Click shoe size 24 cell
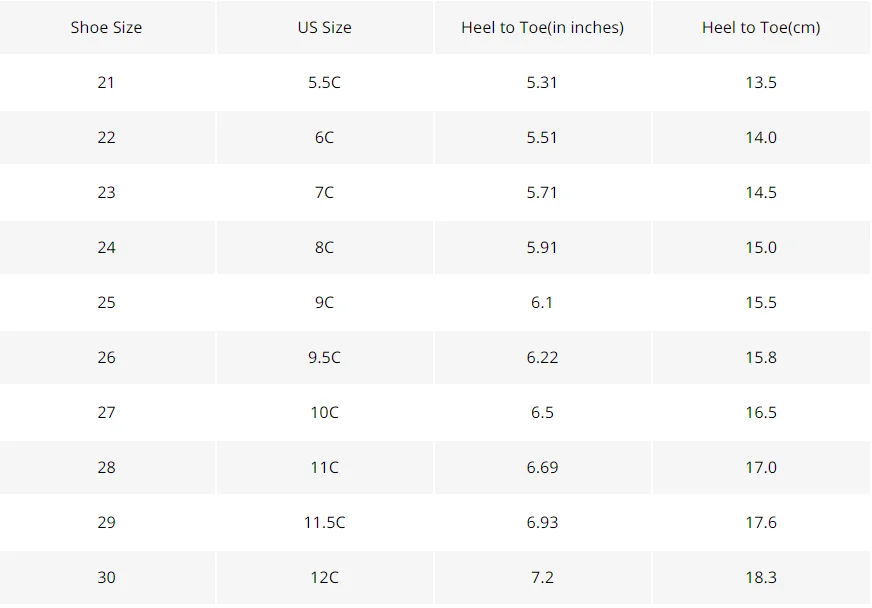 tap(106, 248)
